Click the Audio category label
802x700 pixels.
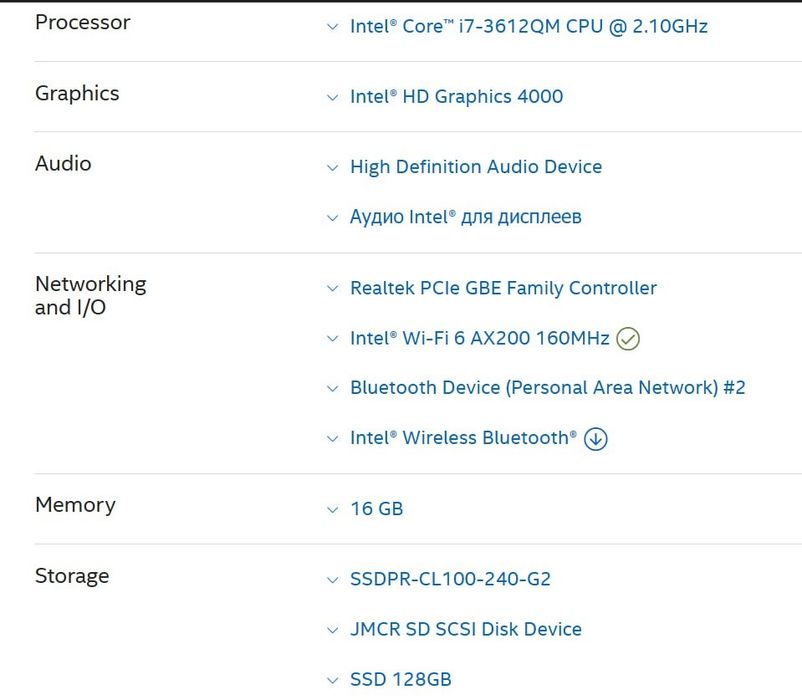coord(63,164)
